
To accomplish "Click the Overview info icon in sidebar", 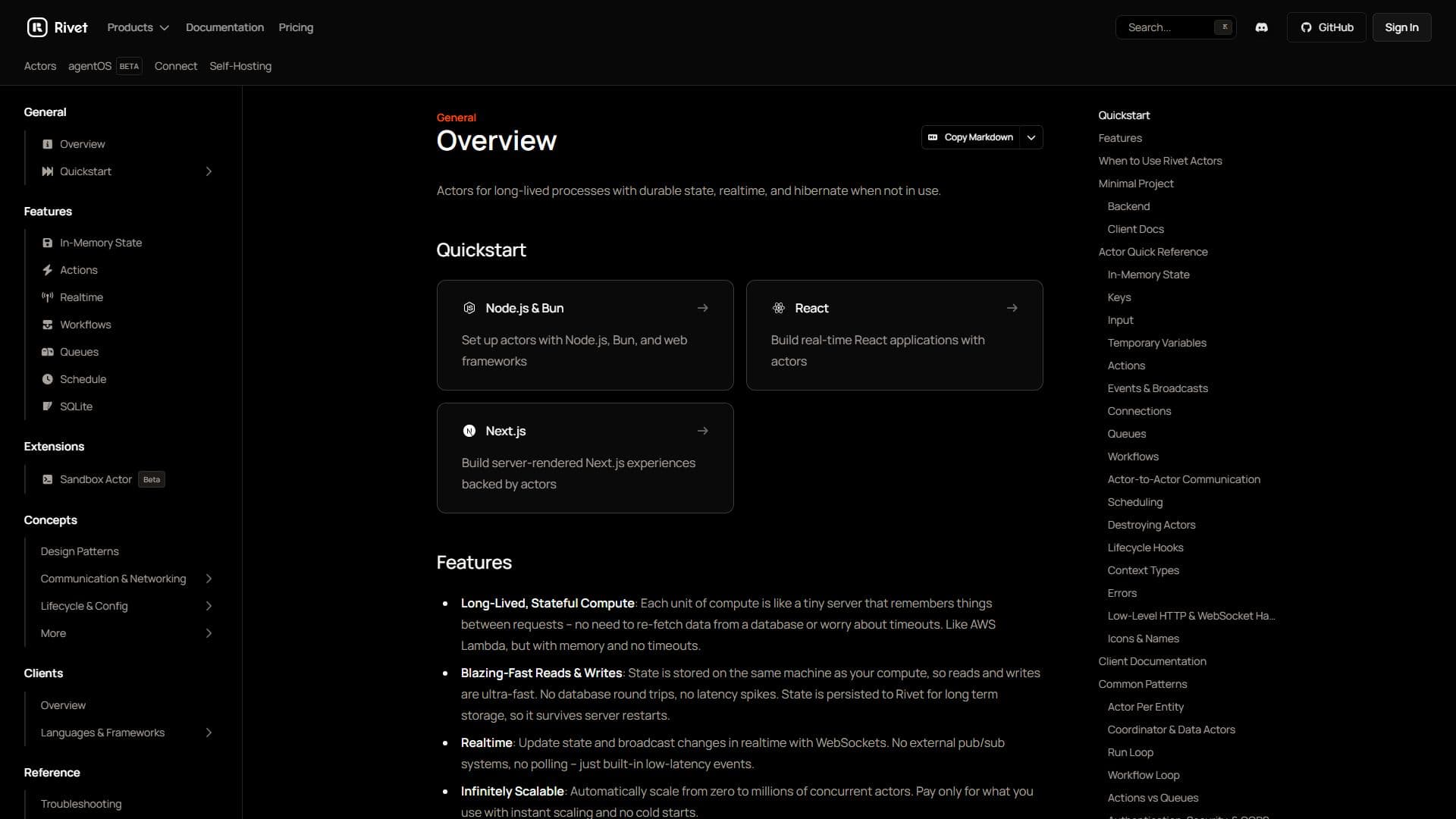I will click(x=48, y=144).
